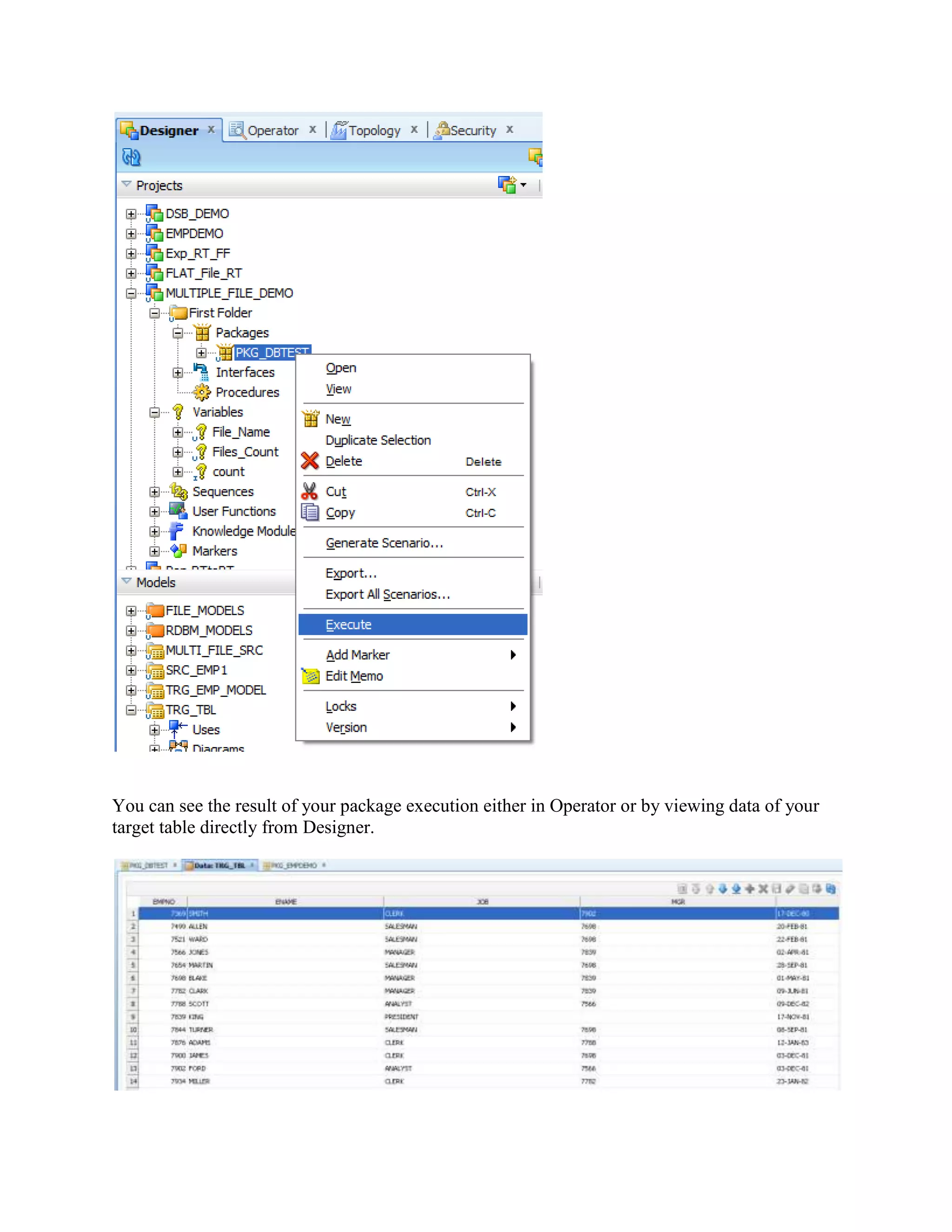This screenshot has height=1232, width=952.
Task: Collapse the First Folder node
Action: tap(154, 313)
